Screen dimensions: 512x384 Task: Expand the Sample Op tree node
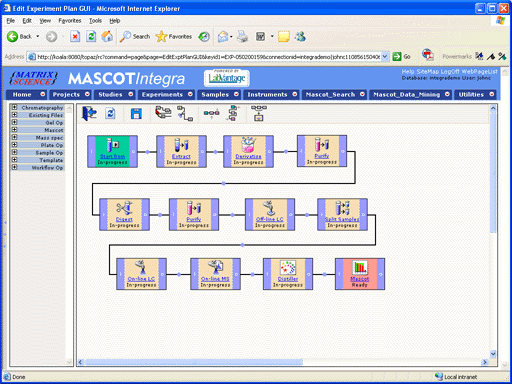[x=14, y=152]
